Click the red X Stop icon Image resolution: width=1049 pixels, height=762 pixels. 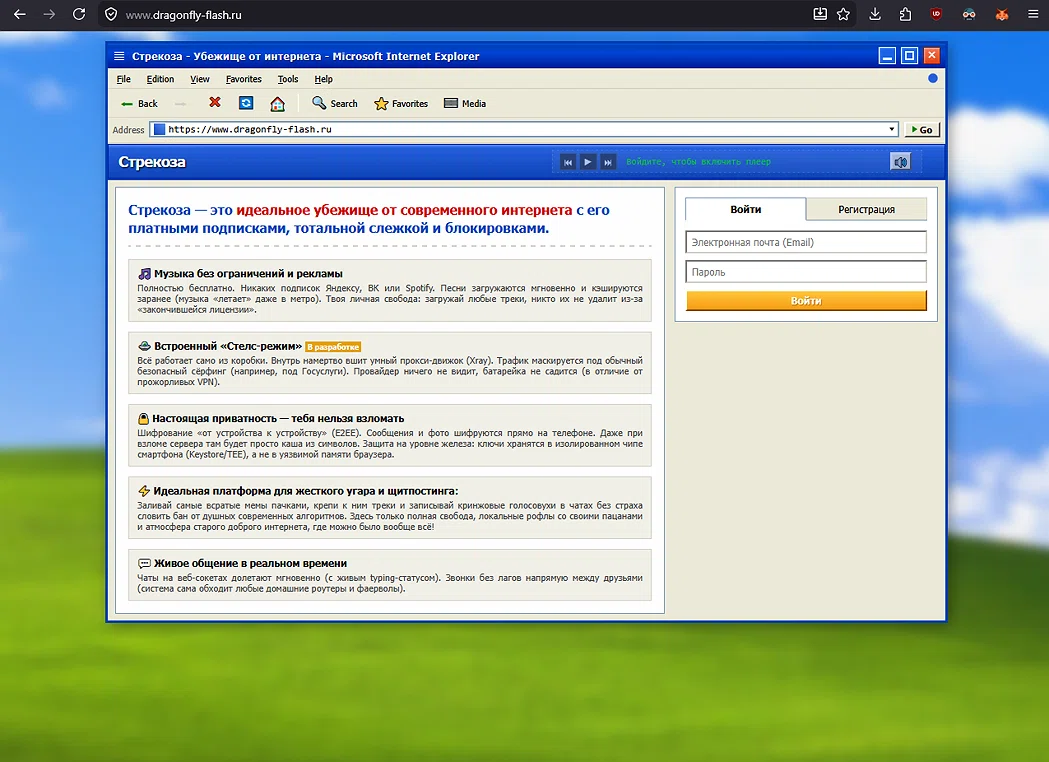tap(215, 102)
